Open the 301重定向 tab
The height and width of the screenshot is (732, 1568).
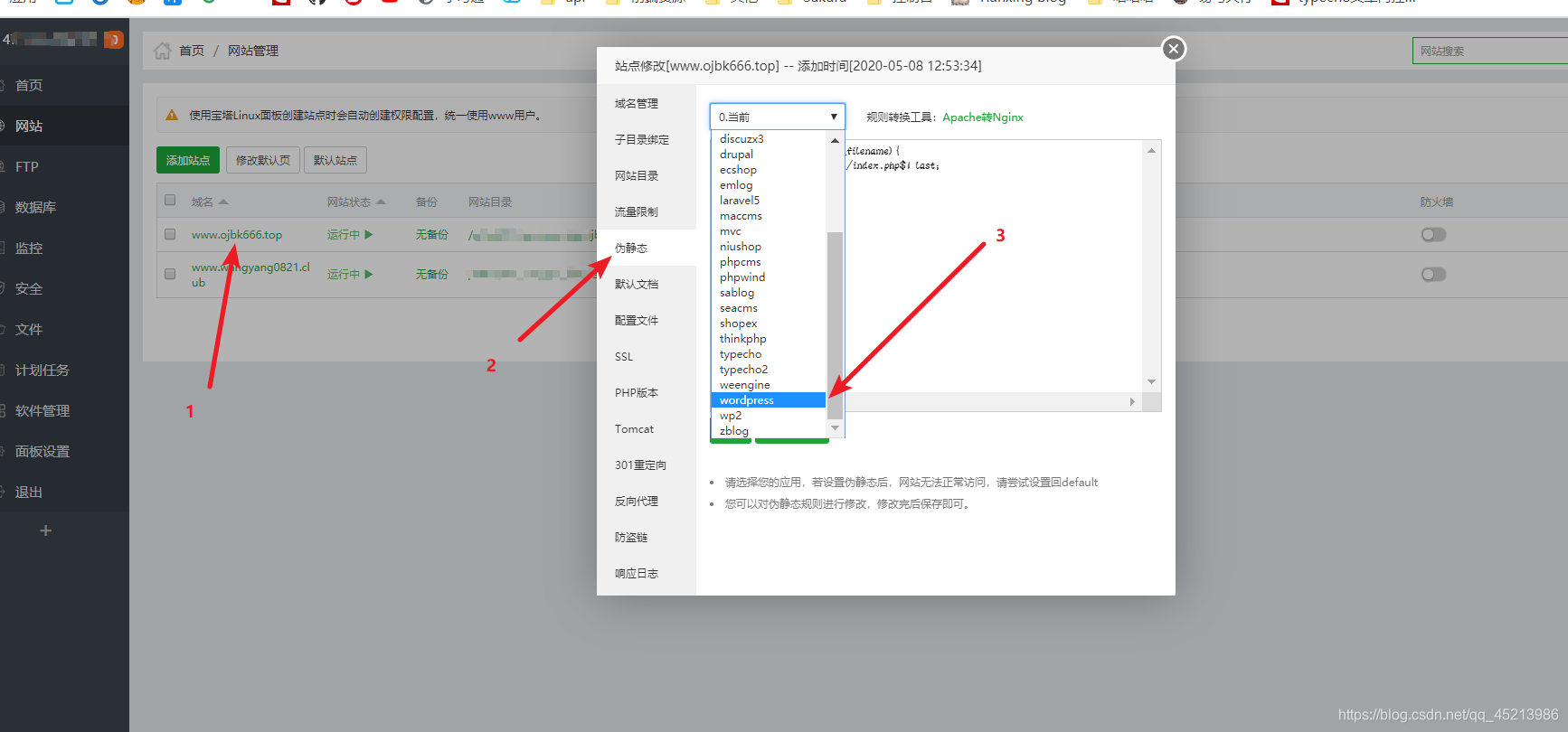click(647, 465)
